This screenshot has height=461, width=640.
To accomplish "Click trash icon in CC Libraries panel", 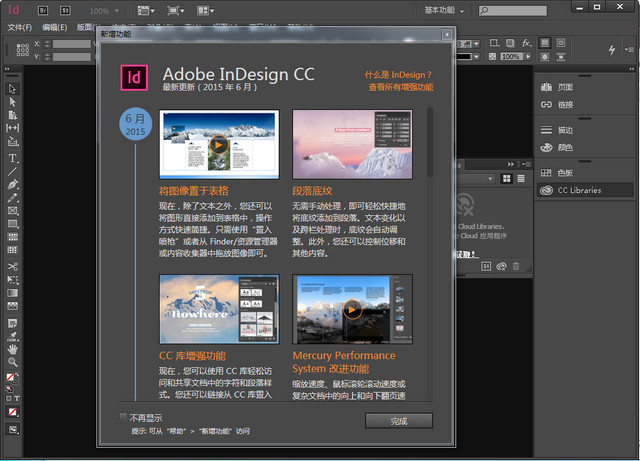I will pos(516,266).
